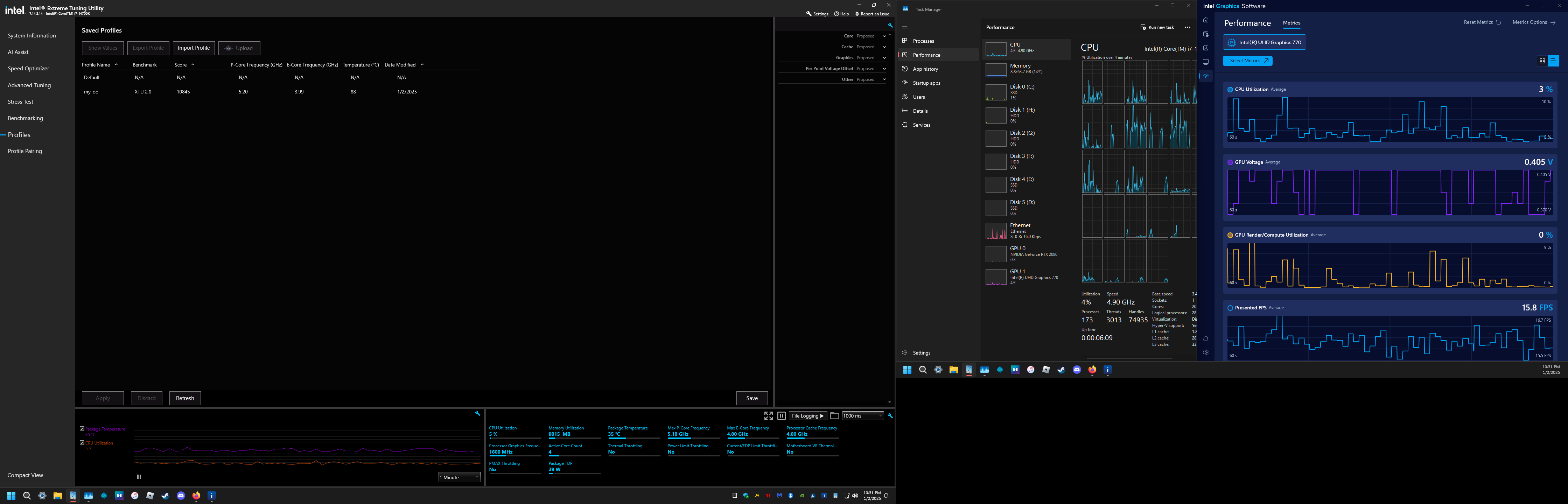Start File Logging toggle
Viewport: 1568px width, 504px height.
pyautogui.click(x=808, y=416)
